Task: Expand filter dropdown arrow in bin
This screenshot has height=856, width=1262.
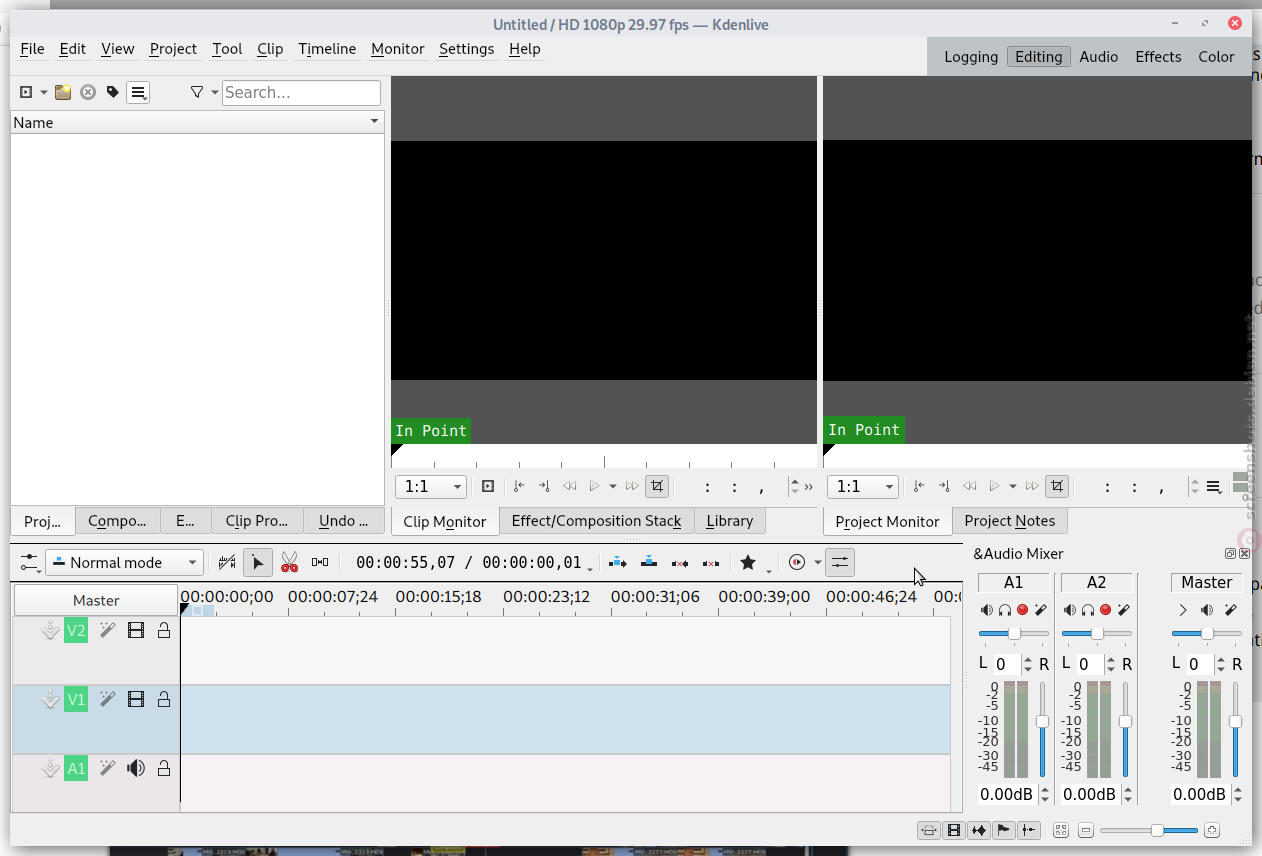Action: point(214,92)
